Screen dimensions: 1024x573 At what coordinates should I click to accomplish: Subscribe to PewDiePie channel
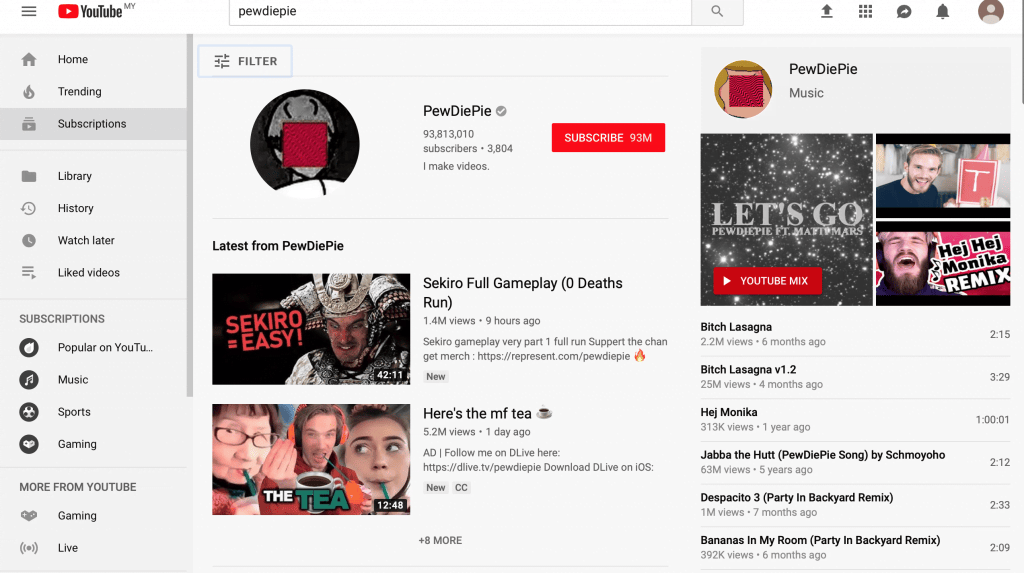click(x=608, y=138)
